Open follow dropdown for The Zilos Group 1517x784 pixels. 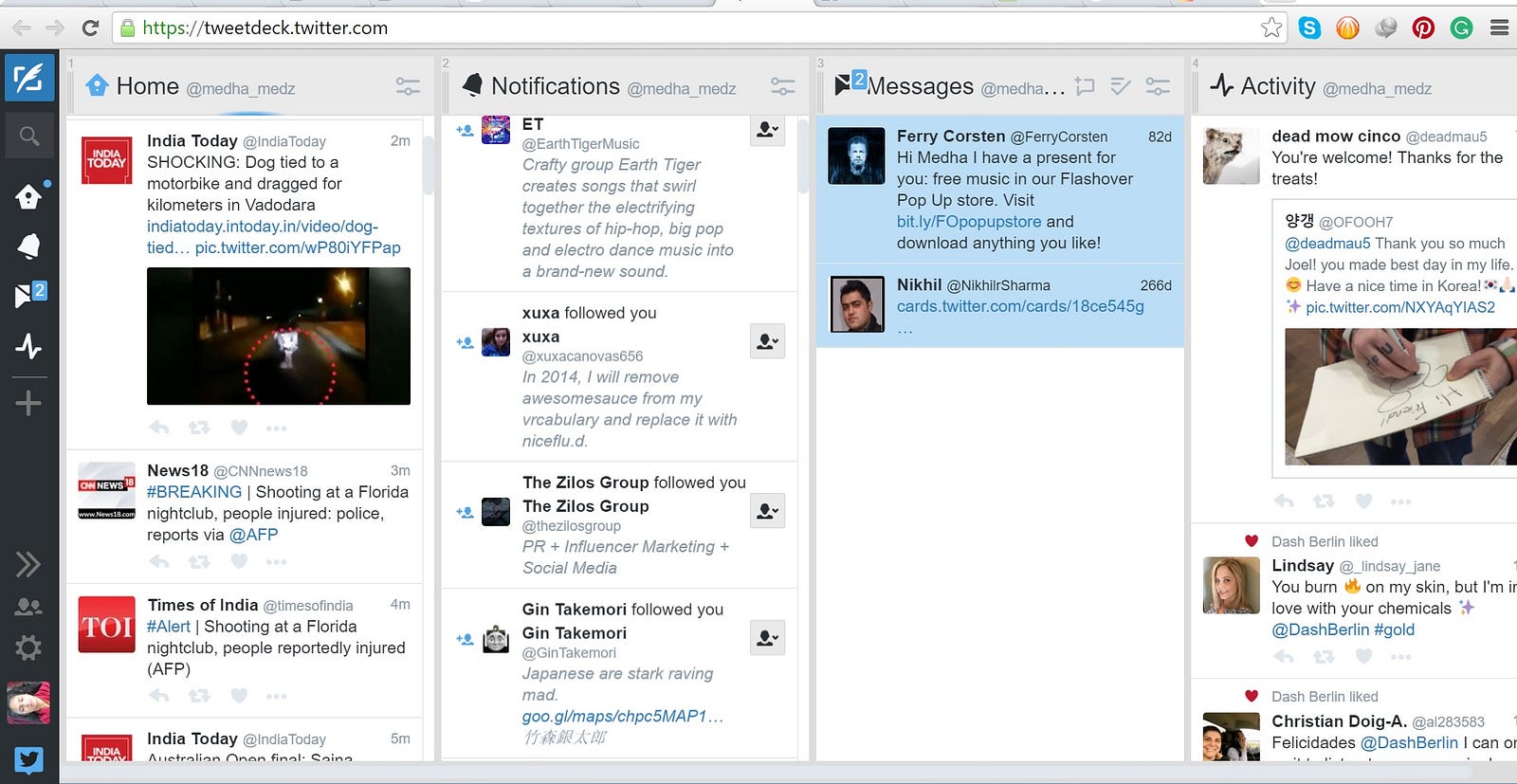(x=767, y=511)
